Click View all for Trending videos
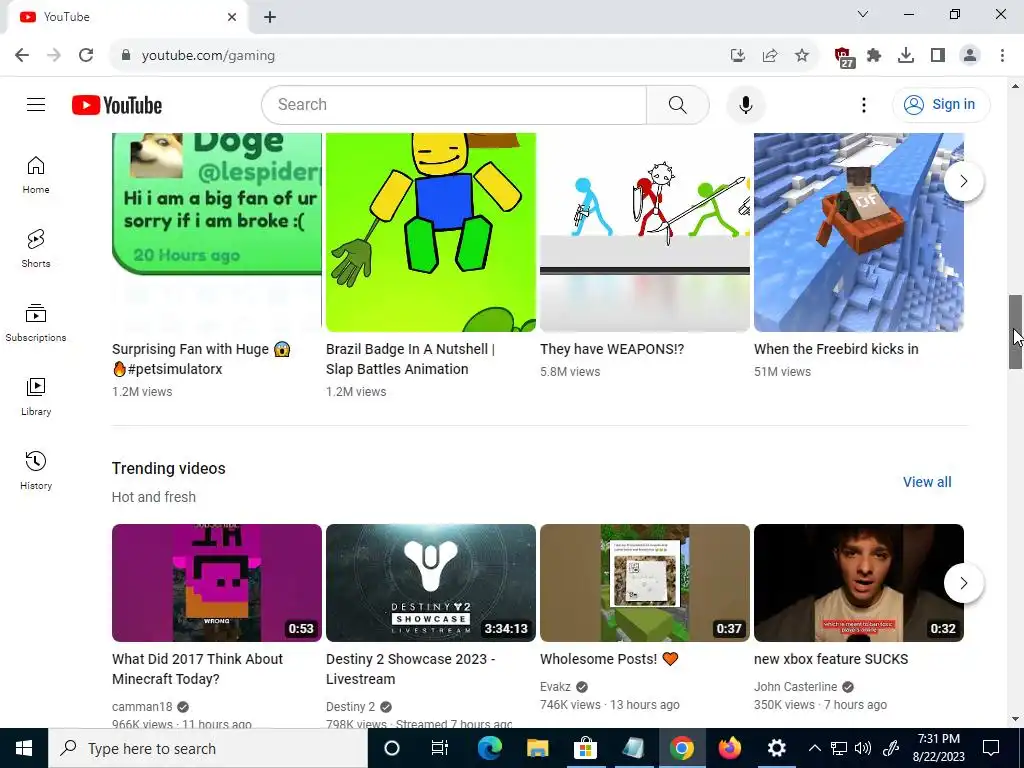The width and height of the screenshot is (1024, 768). pyautogui.click(x=927, y=482)
